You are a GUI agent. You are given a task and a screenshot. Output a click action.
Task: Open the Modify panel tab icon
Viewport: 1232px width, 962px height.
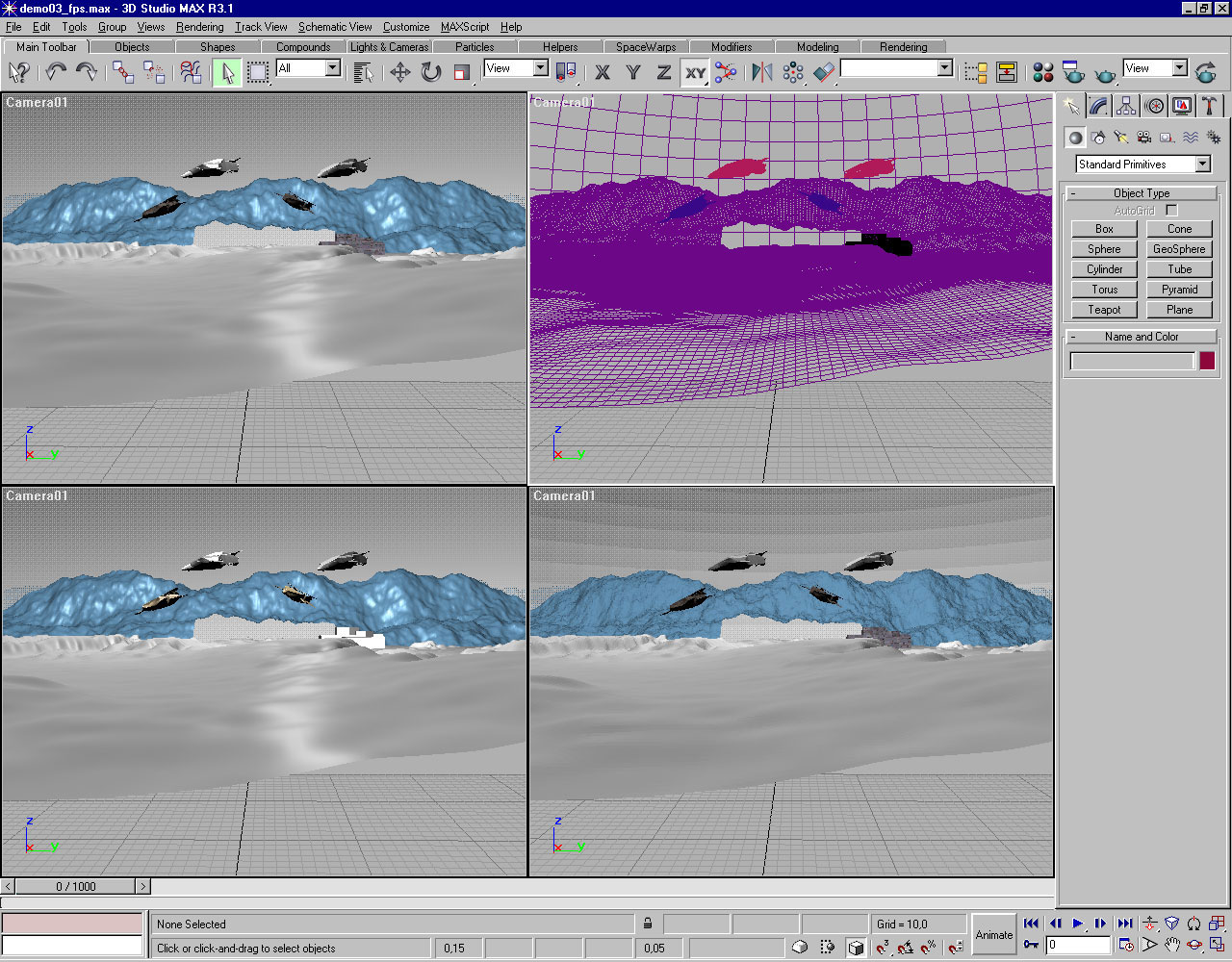pyautogui.click(x=1098, y=106)
